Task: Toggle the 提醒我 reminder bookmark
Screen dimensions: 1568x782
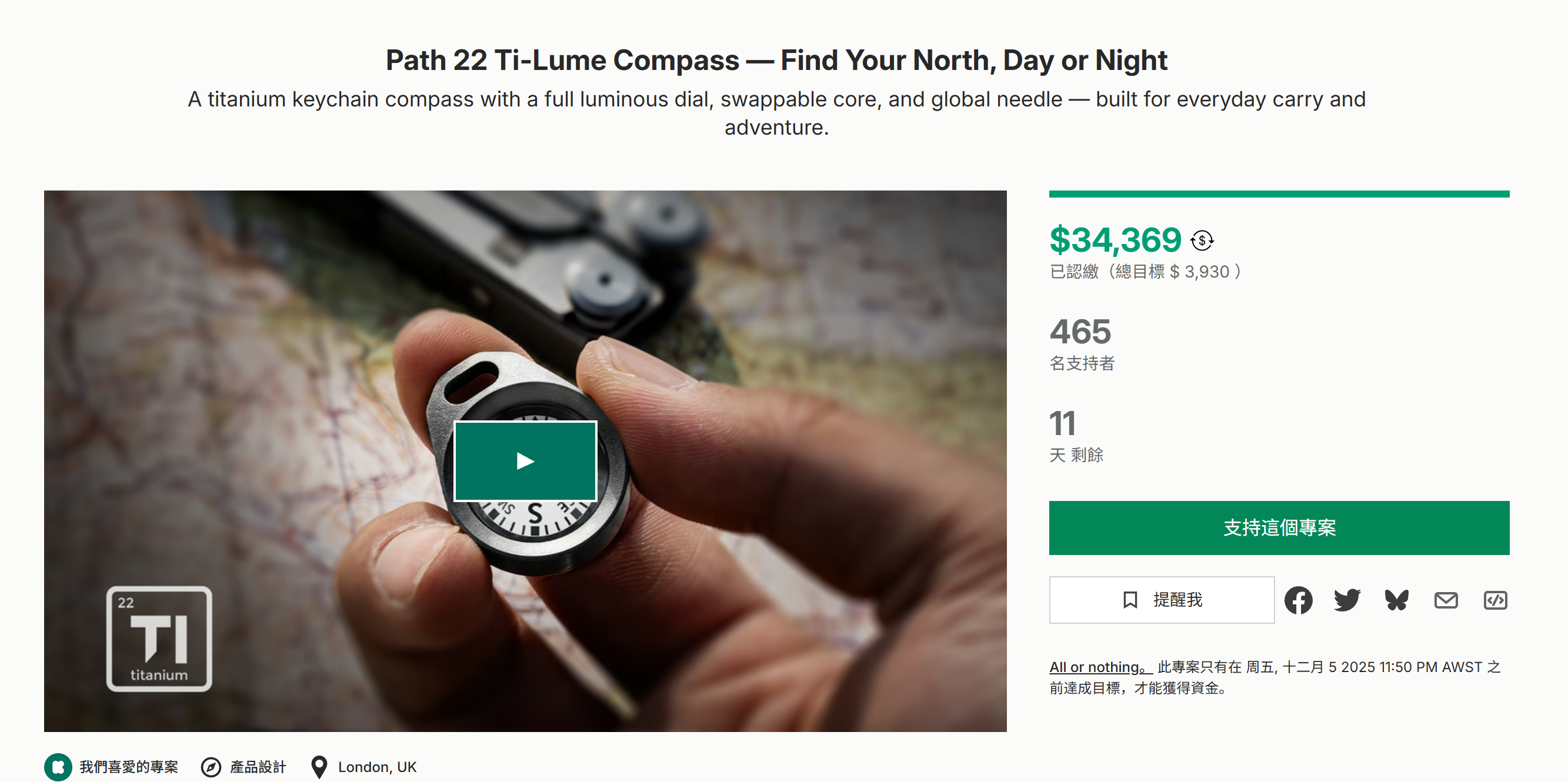Action: point(1162,600)
